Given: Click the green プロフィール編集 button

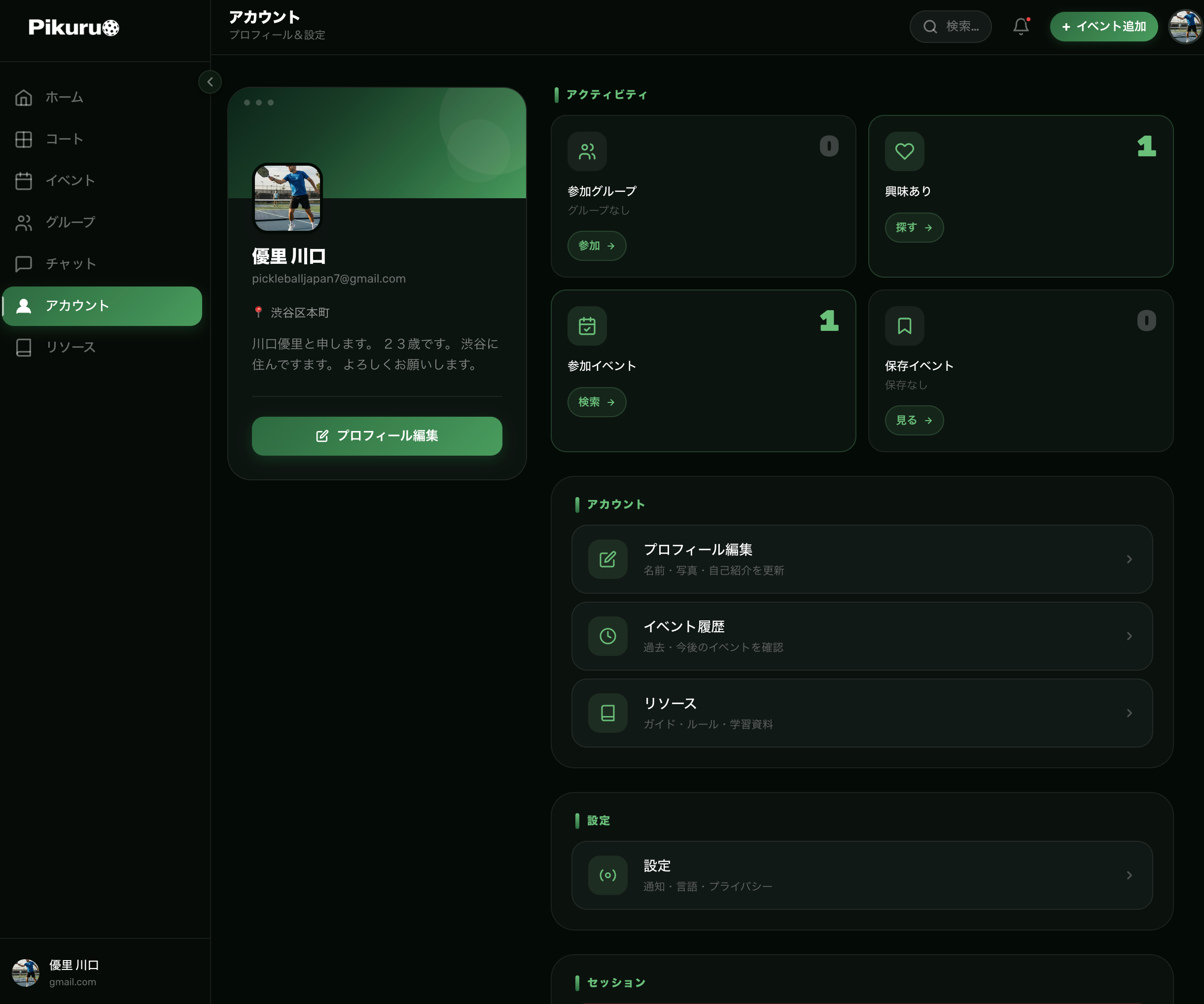Looking at the screenshot, I should (377, 436).
